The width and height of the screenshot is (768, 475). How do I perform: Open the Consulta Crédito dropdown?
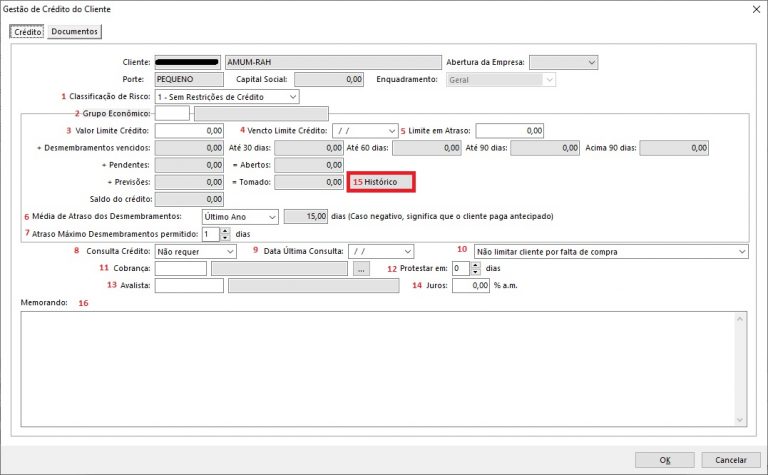(230, 252)
